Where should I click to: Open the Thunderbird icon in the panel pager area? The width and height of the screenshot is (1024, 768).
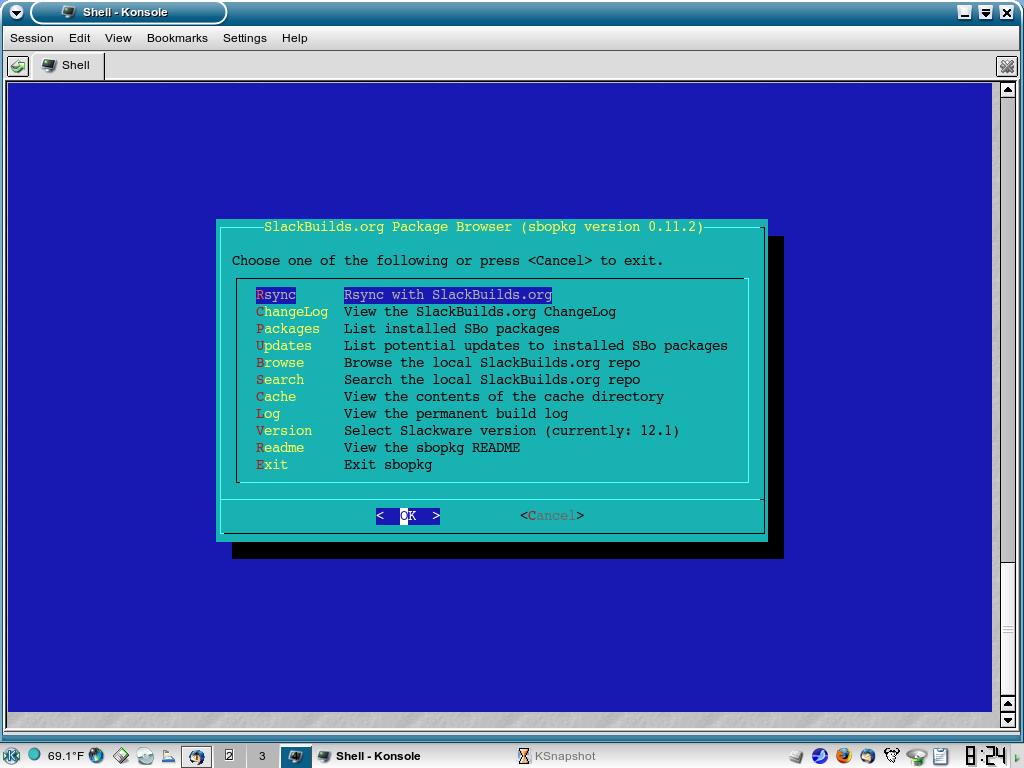pyautogui.click(x=196, y=756)
